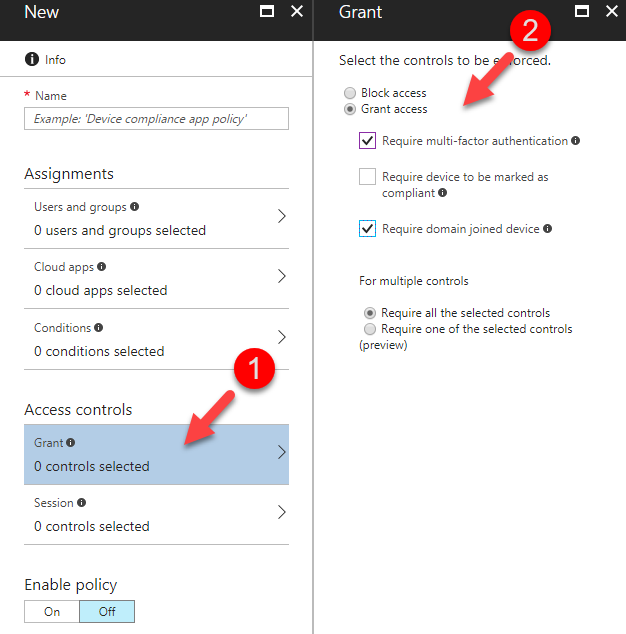This screenshot has width=626, height=634.
Task: Select Grant access radio button
Action: coord(350,109)
